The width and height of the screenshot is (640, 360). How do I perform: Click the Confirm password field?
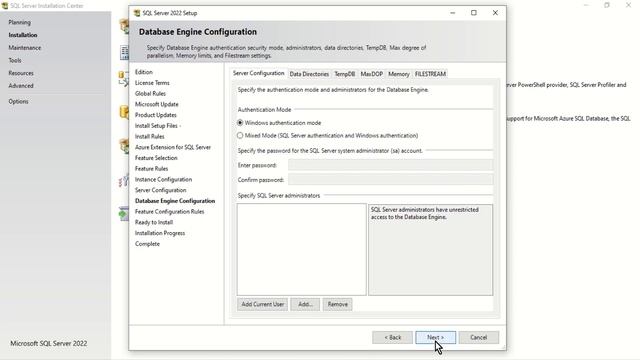coord(391,180)
